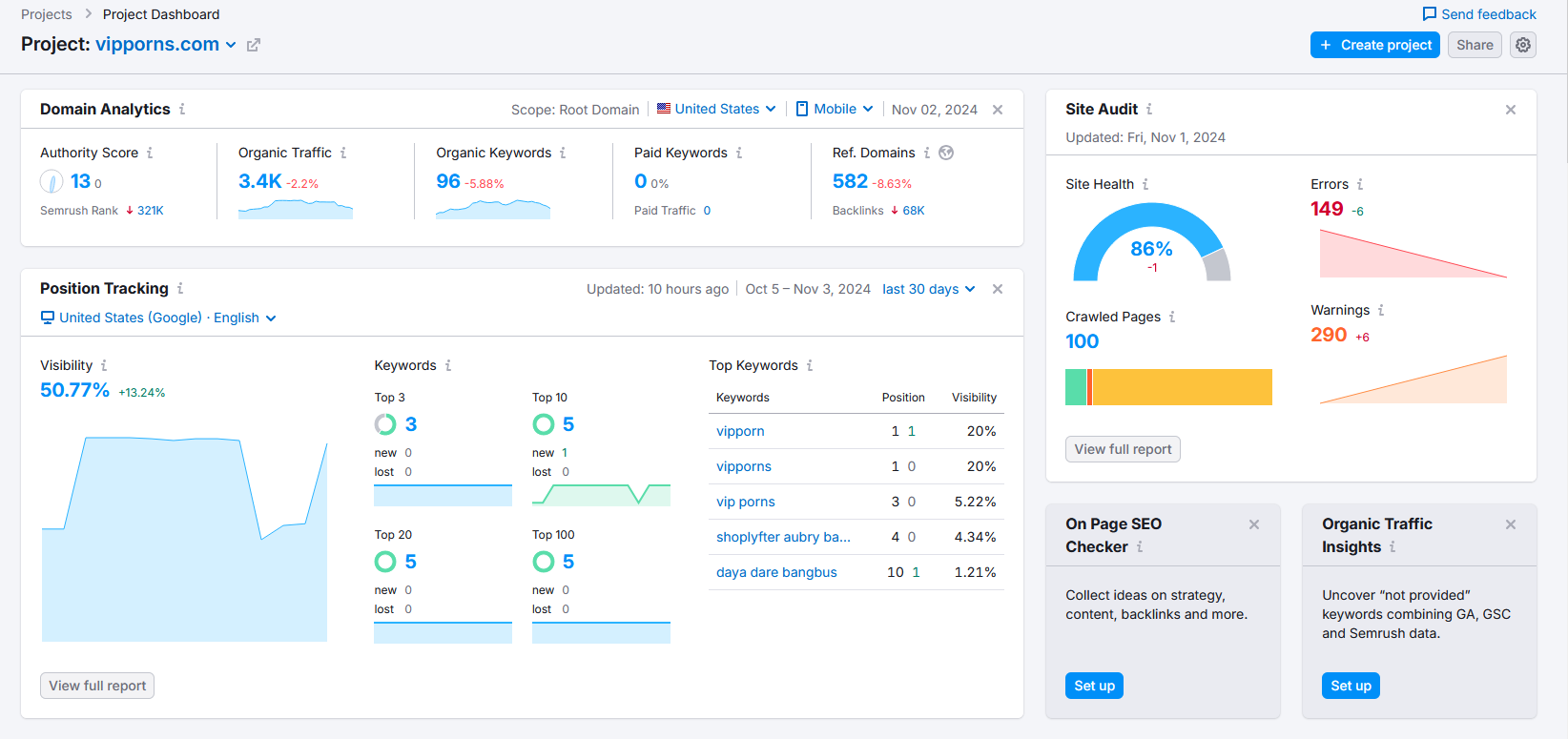This screenshot has width=1568, height=739.
Task: Open the United States country dropdown
Action: tap(716, 109)
